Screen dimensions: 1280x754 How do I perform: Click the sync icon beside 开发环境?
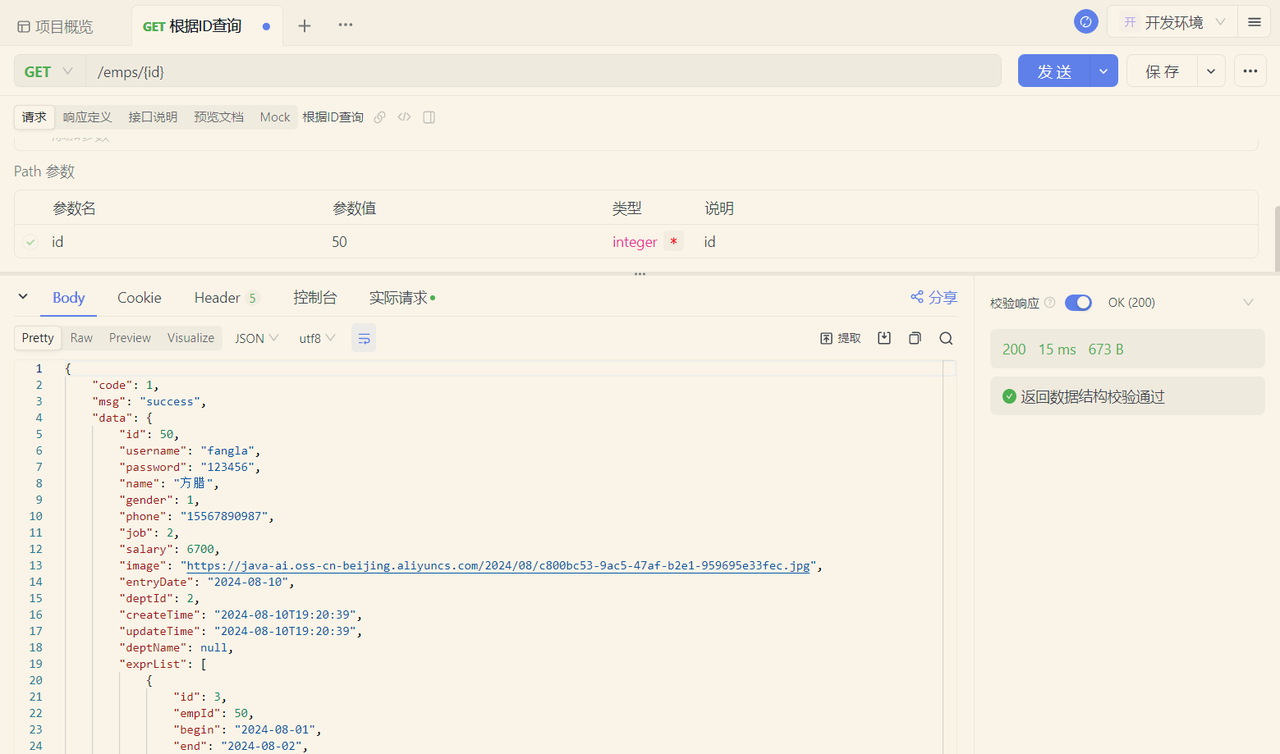pos(1086,22)
